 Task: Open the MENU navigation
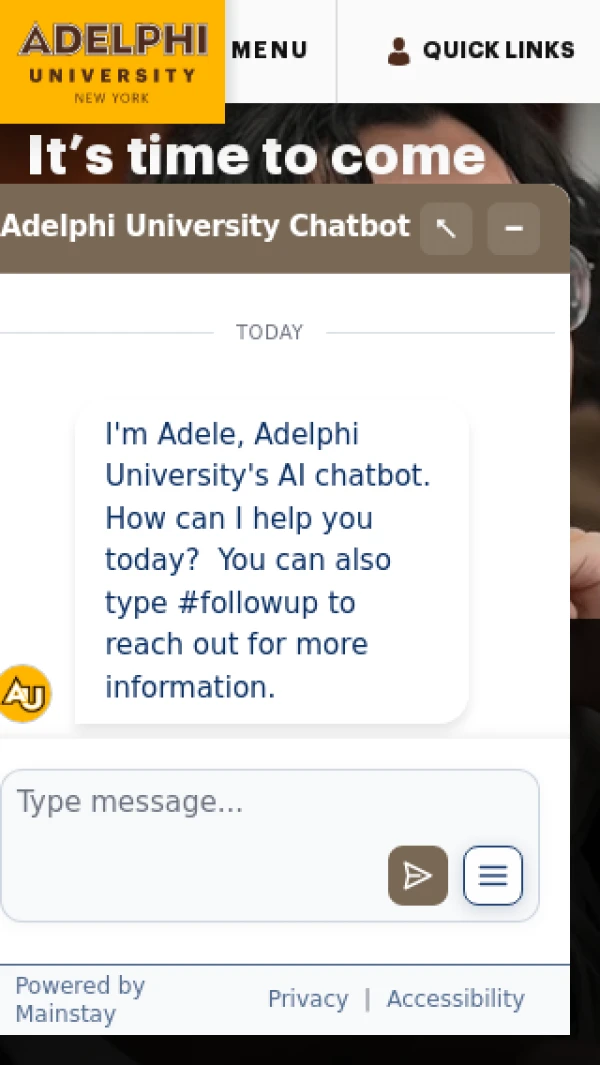269,50
